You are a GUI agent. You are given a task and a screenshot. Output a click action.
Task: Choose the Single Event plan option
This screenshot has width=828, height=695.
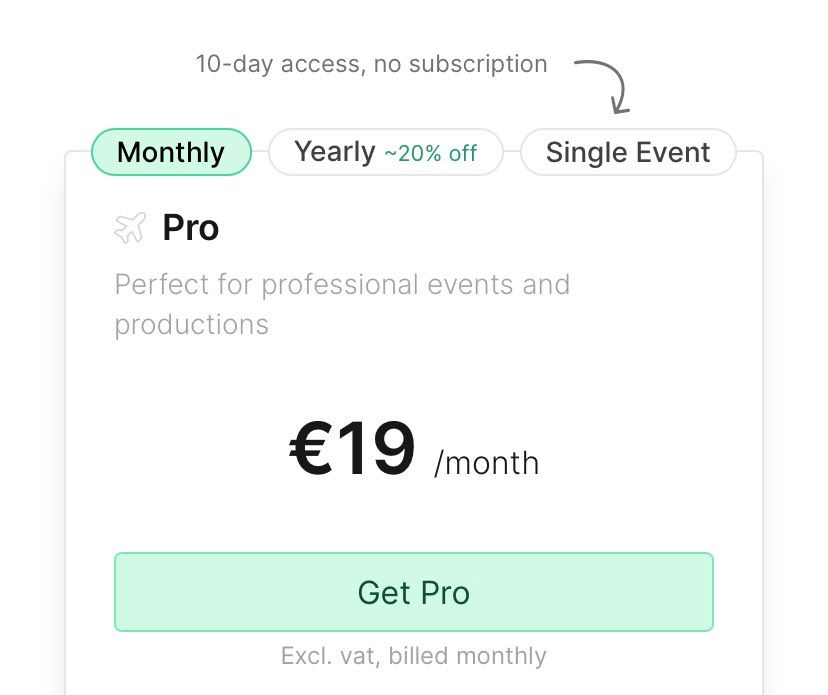click(628, 152)
